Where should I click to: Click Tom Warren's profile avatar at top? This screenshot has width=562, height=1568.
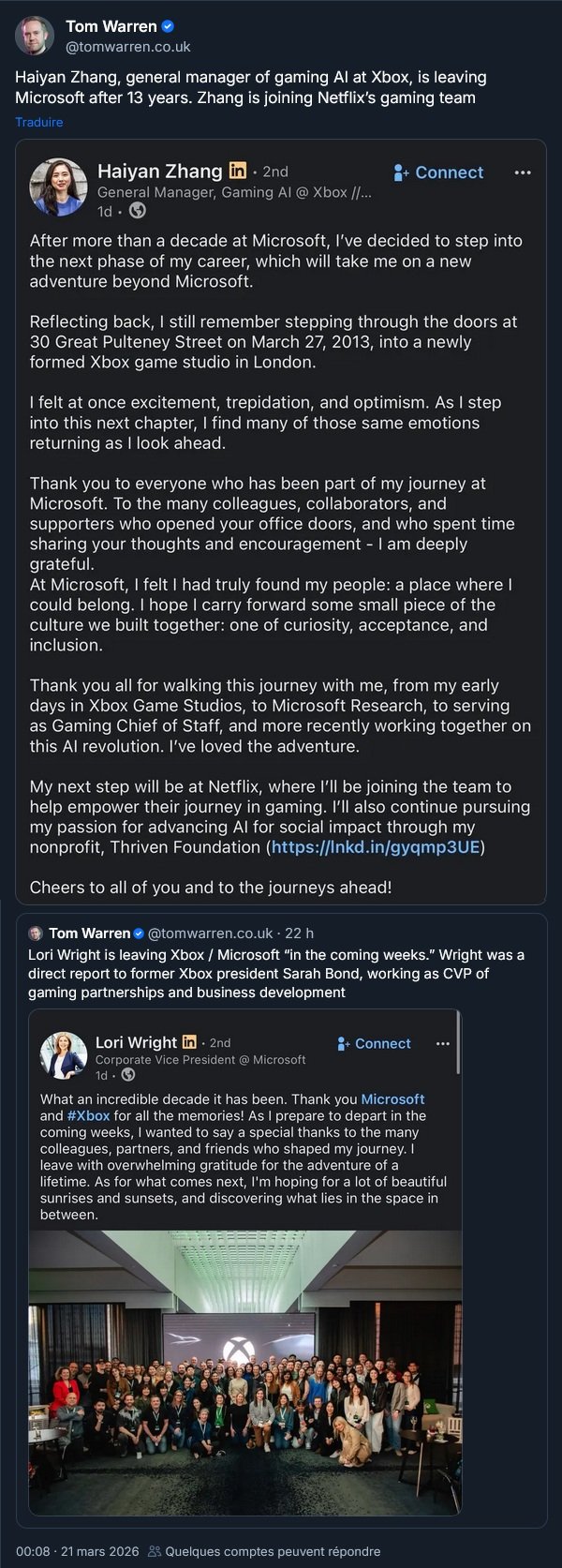coord(35,36)
